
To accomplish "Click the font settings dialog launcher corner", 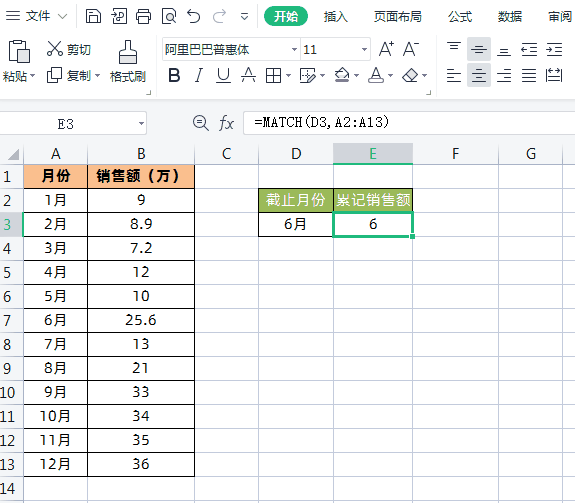I will [x=428, y=93].
